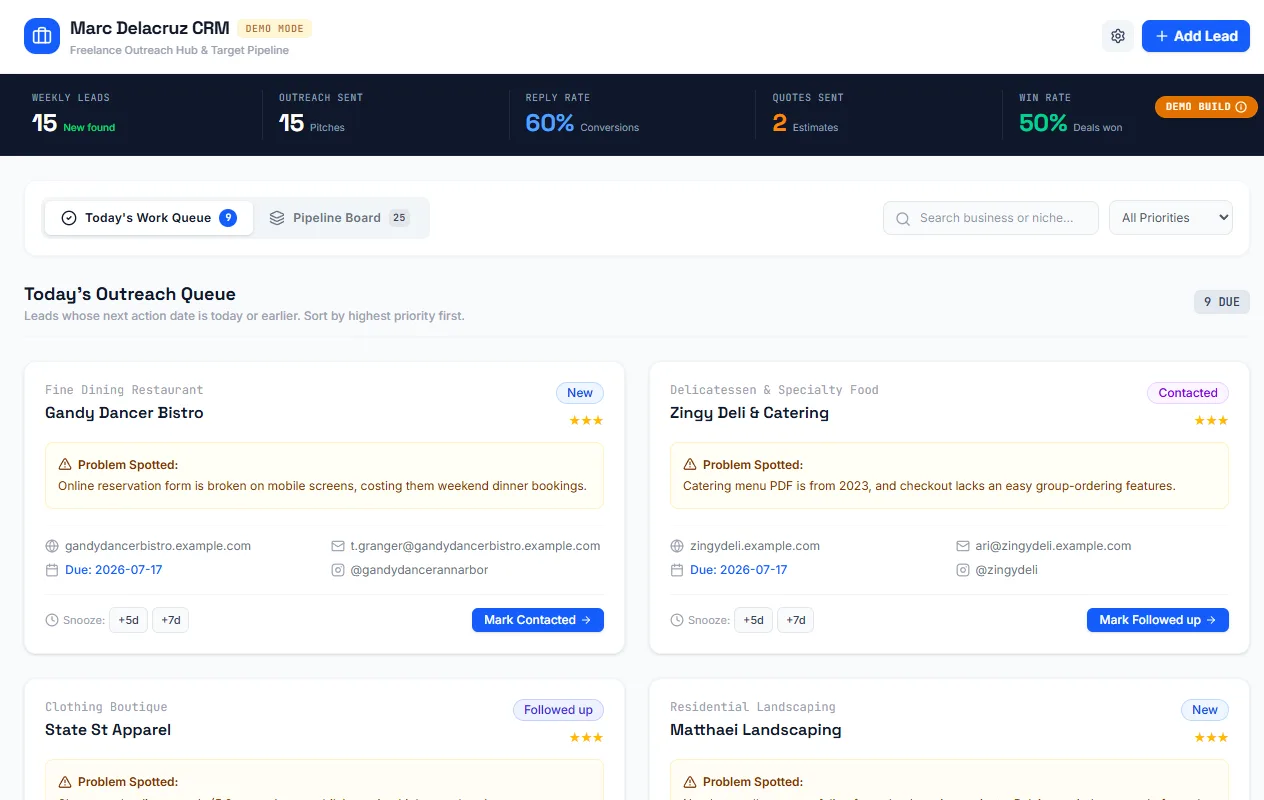
Task: Click the DEMO BUILD info badge
Action: (x=1206, y=106)
